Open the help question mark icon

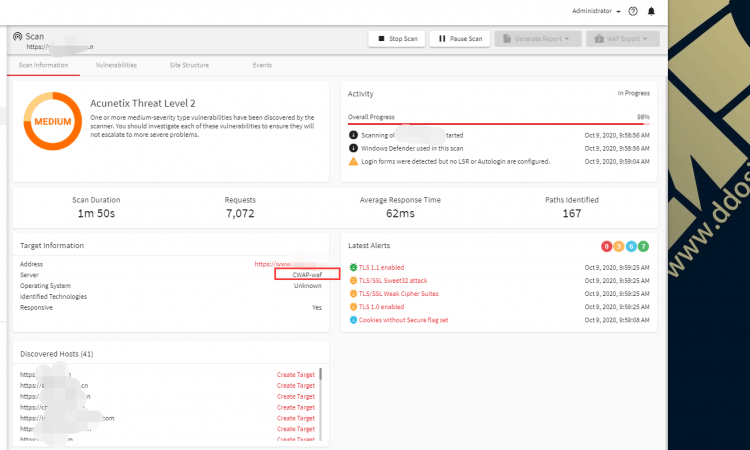click(633, 11)
